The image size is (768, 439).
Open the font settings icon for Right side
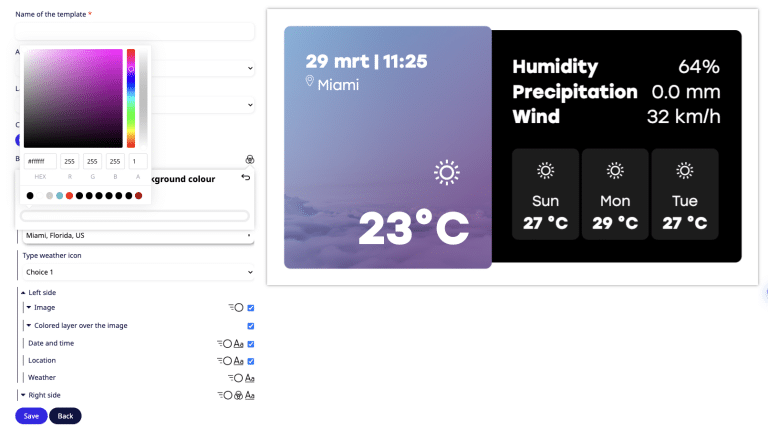tap(250, 395)
